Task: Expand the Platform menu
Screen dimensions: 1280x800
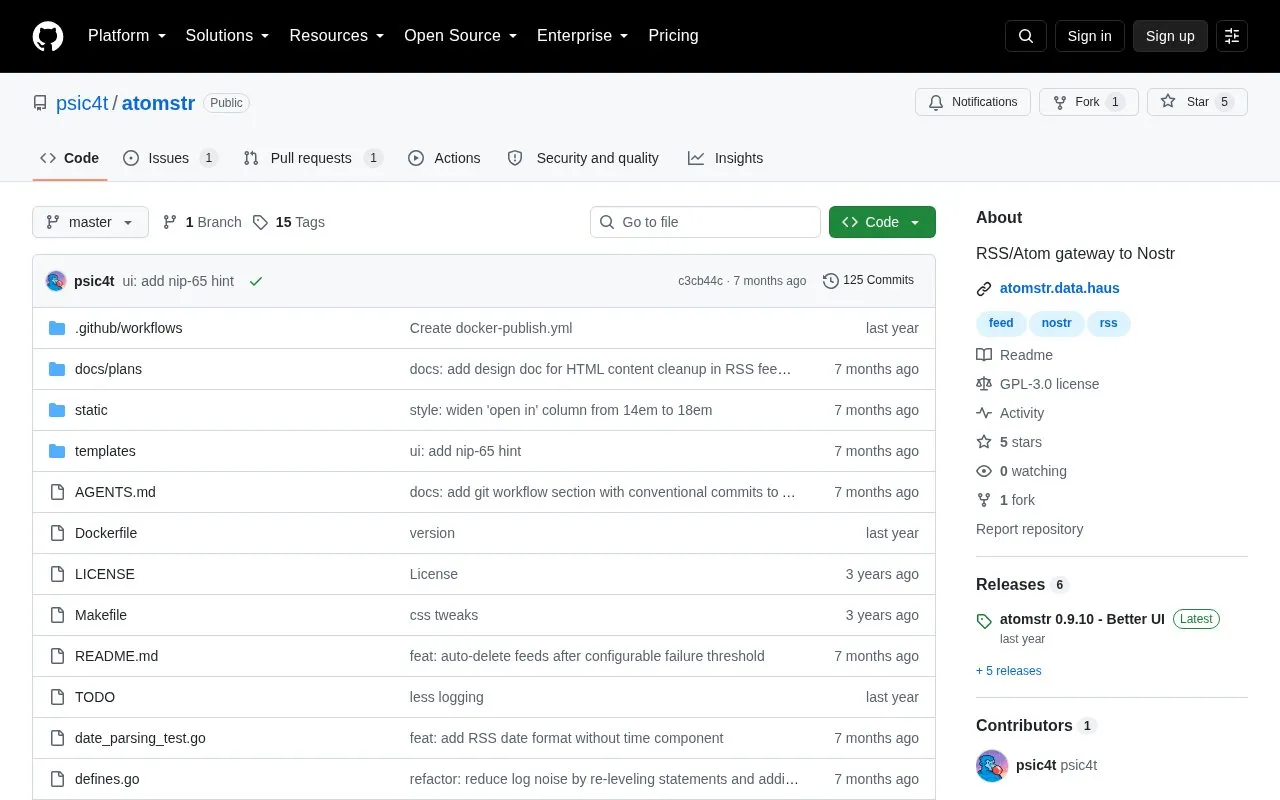Action: coord(127,36)
